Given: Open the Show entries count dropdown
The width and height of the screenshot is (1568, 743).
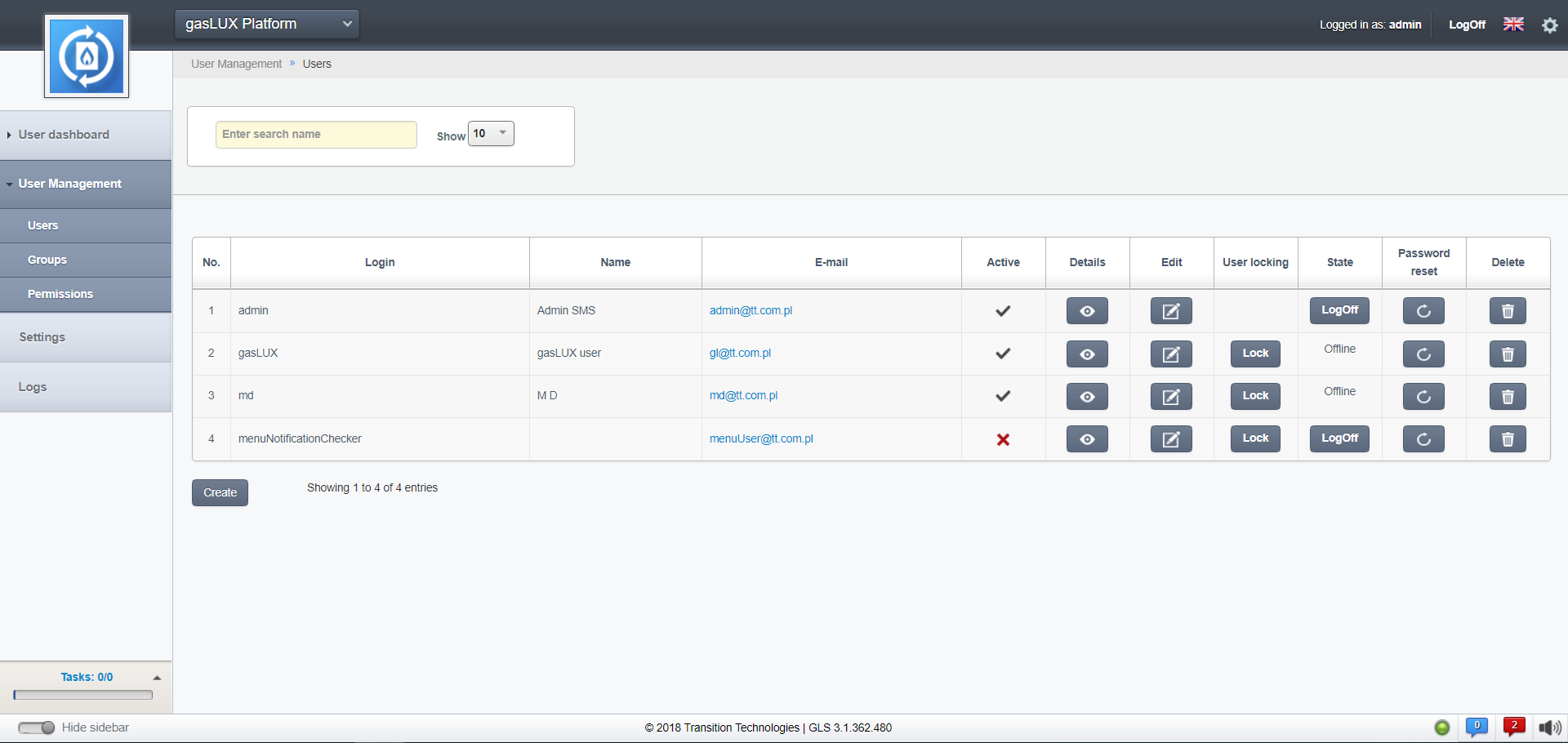Looking at the screenshot, I should click(491, 134).
